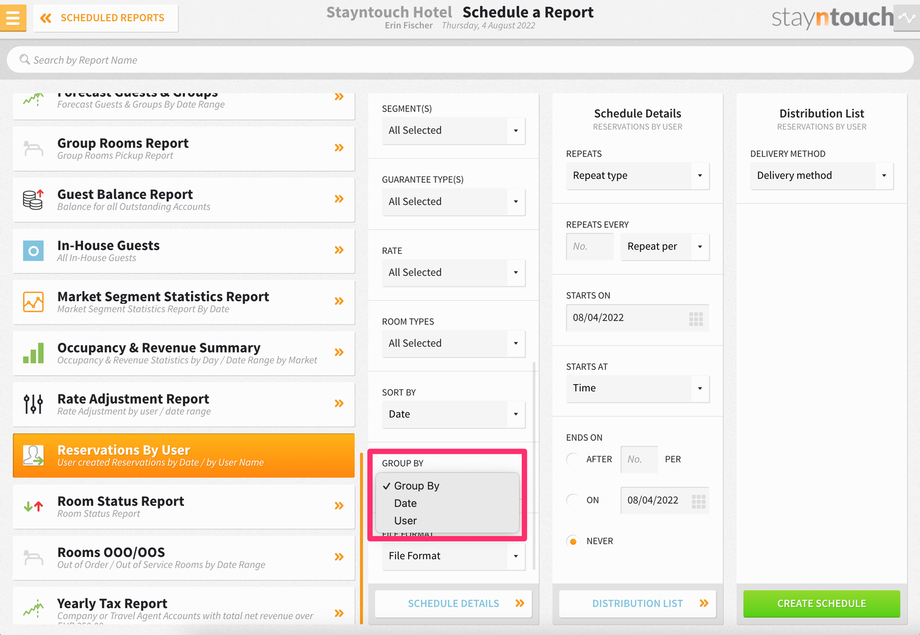
Task: Click the Distribution List button
Action: (x=637, y=603)
